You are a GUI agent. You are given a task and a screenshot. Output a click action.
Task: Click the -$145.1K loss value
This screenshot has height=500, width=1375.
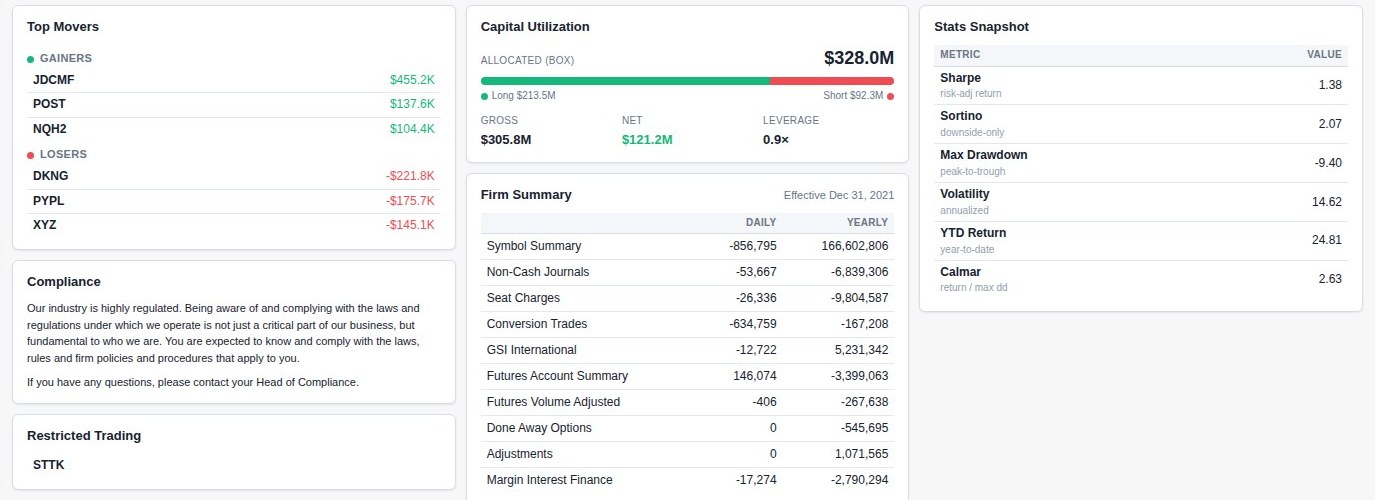pos(410,225)
